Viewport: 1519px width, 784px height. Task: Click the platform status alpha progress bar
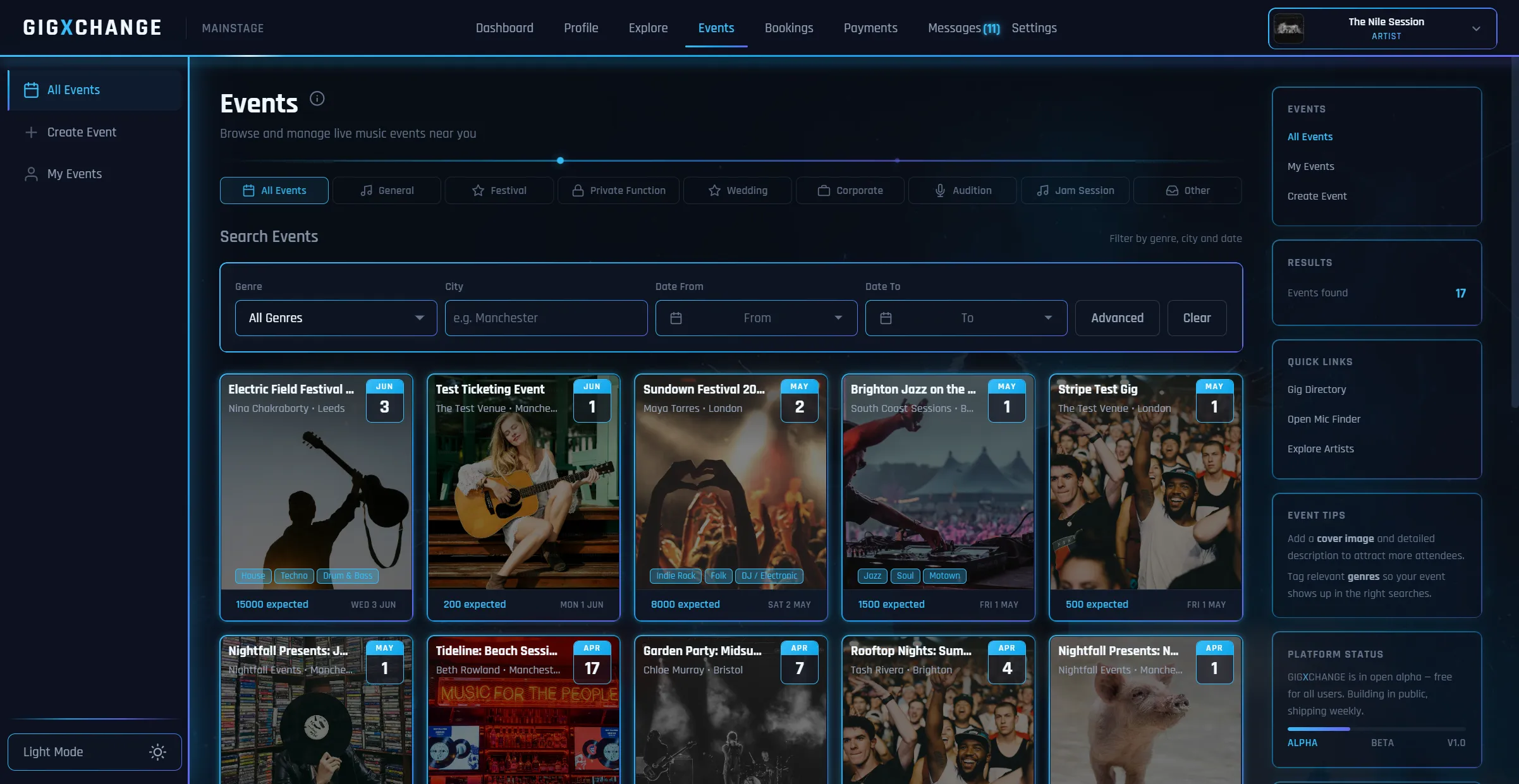1376,729
